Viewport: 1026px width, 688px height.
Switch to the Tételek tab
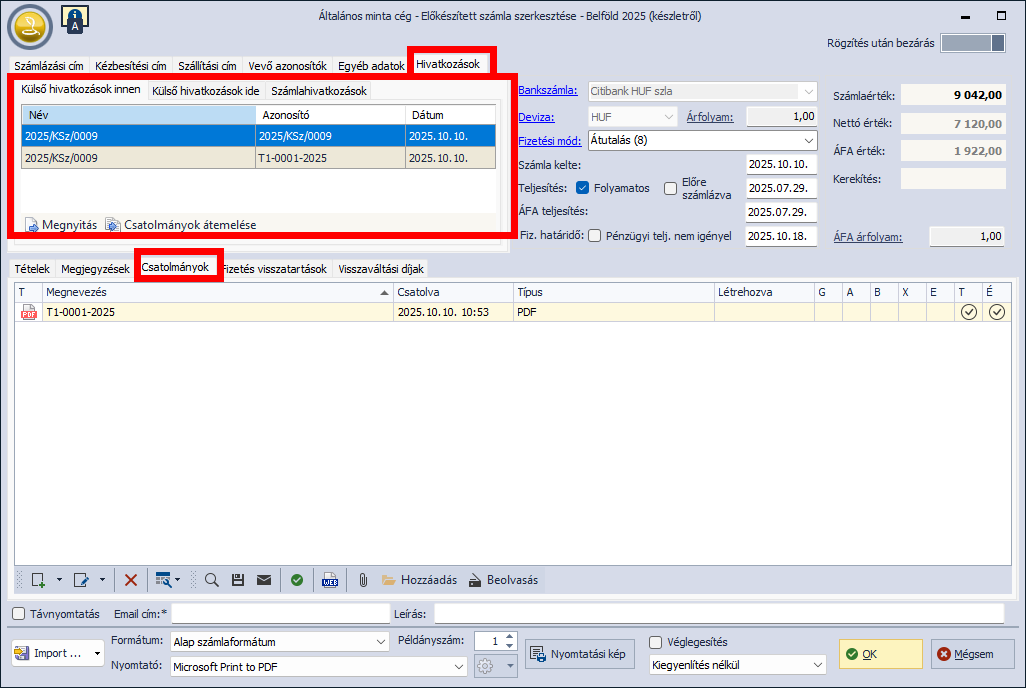[31, 269]
